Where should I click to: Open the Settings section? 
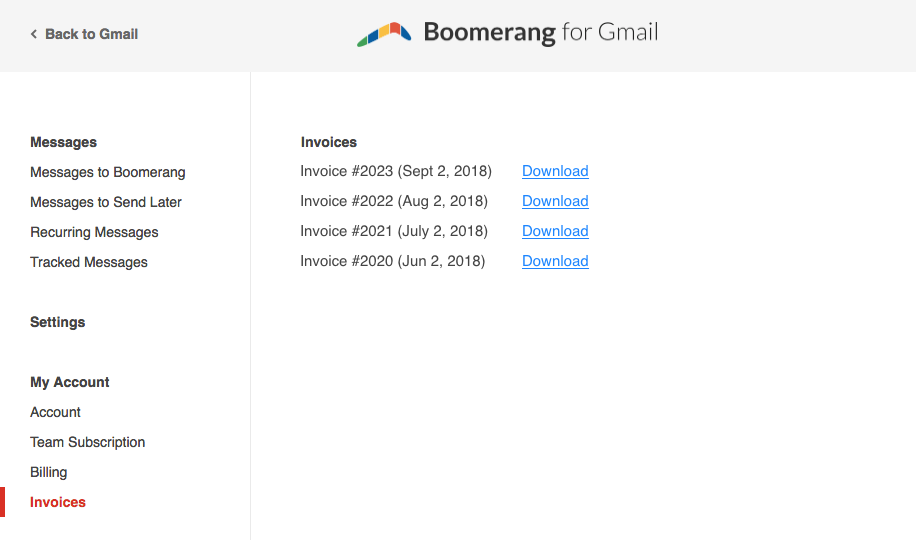[58, 322]
